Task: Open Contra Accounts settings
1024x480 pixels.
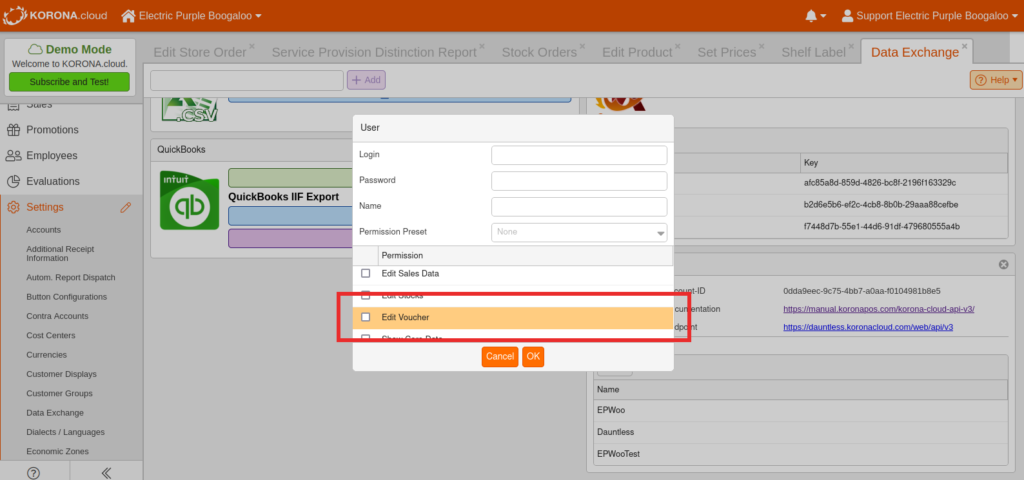Action: click(57, 316)
